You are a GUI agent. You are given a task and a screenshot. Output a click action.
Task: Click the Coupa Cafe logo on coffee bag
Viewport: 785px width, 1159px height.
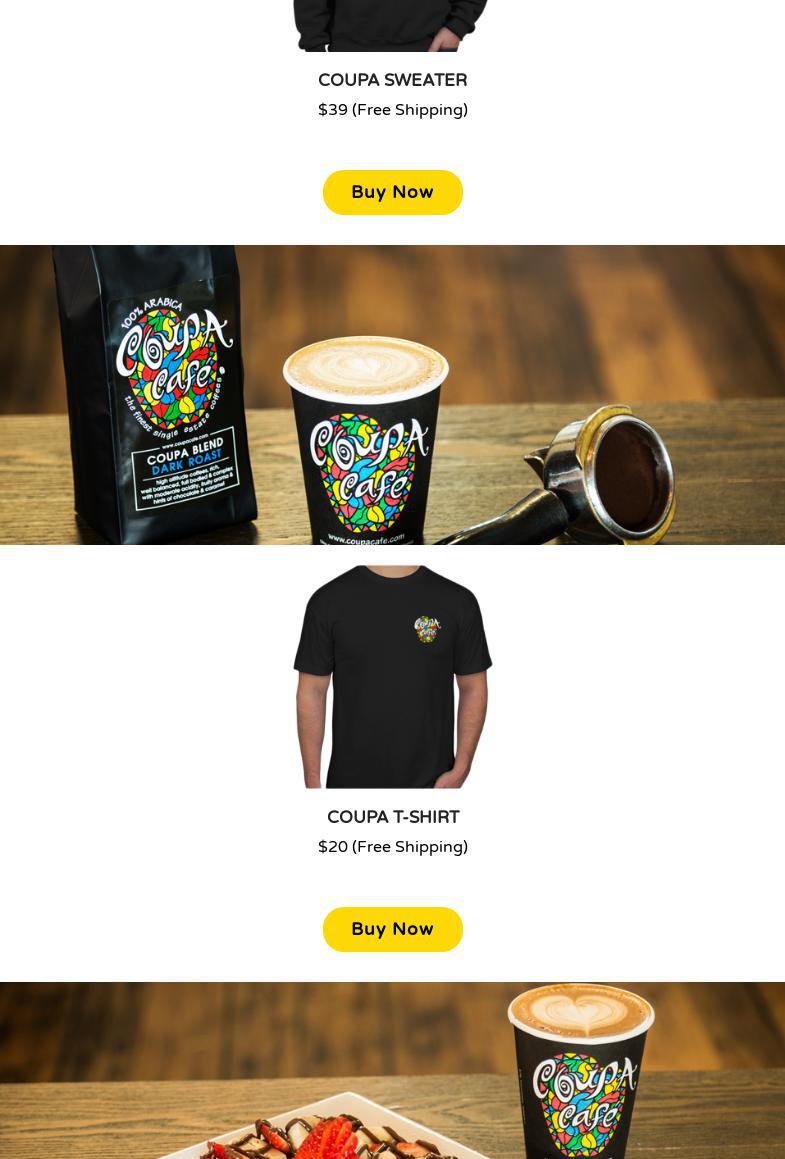174,367
